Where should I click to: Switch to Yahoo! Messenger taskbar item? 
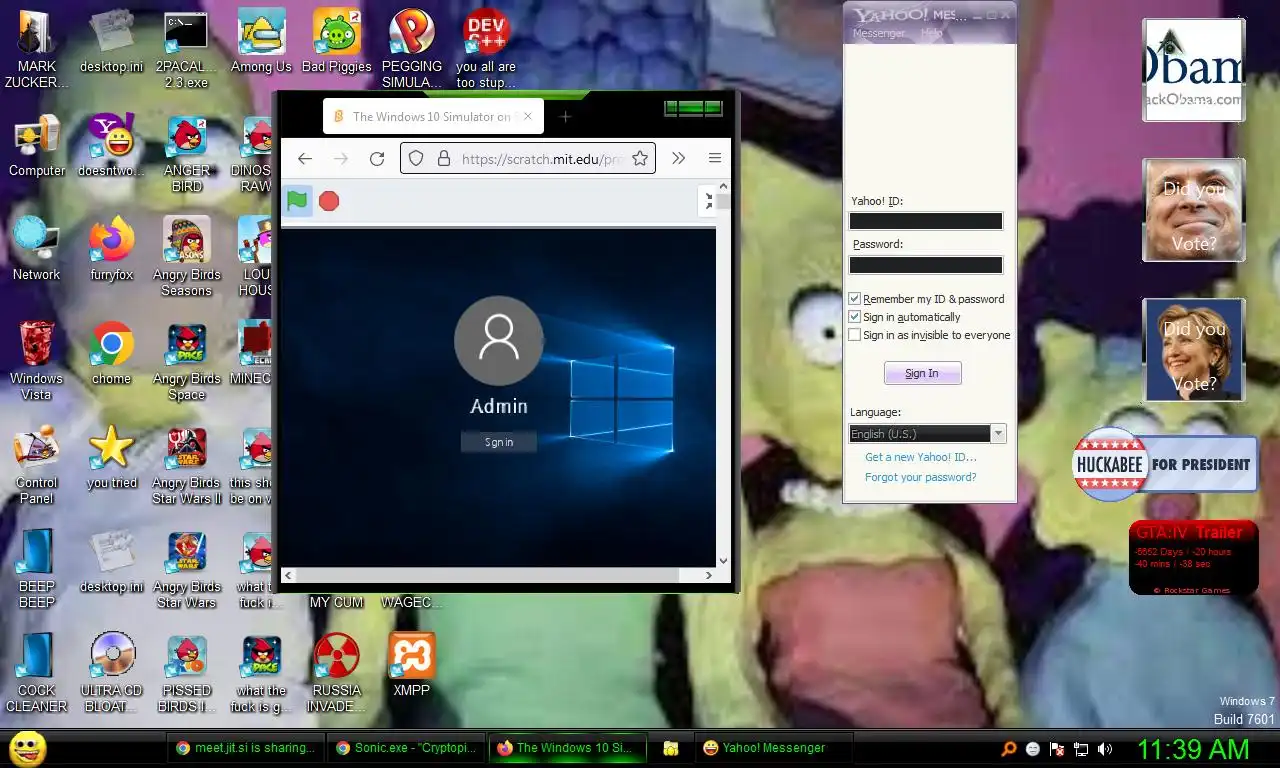coord(773,748)
